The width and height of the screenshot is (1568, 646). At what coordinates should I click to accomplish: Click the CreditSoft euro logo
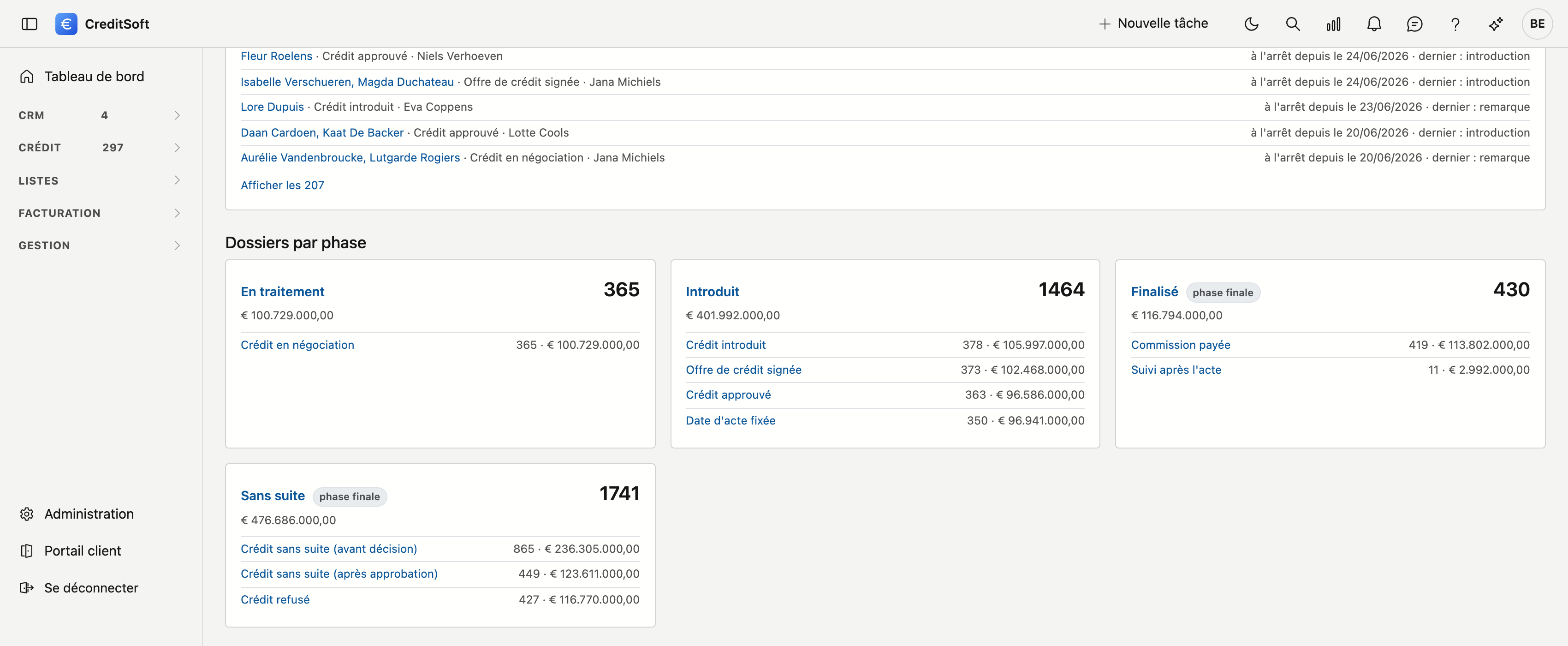coord(66,24)
